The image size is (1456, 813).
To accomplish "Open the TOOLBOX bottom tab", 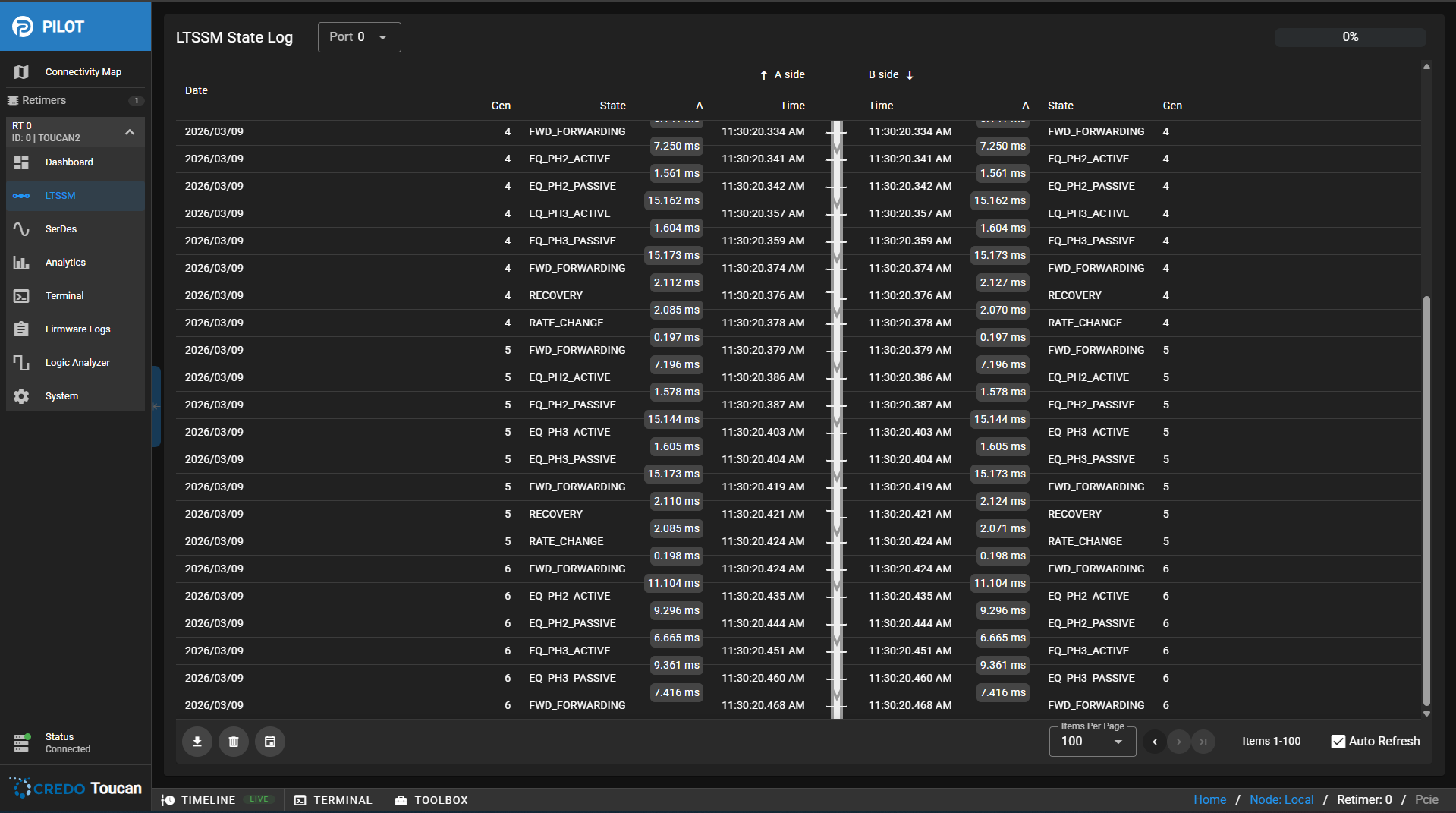I will pos(432,800).
